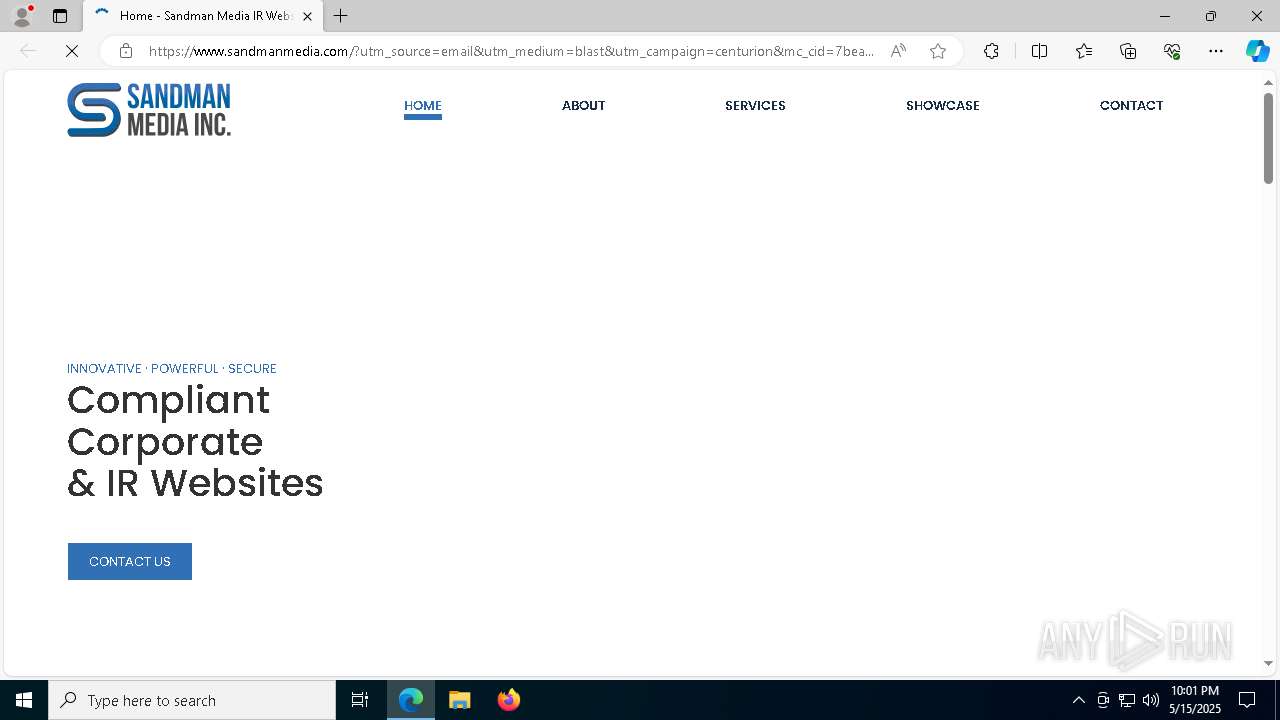Viewport: 1280px width, 720px height.
Task: Click 'Compliant Corporate & IR Websites' heading
Action: [195, 441]
